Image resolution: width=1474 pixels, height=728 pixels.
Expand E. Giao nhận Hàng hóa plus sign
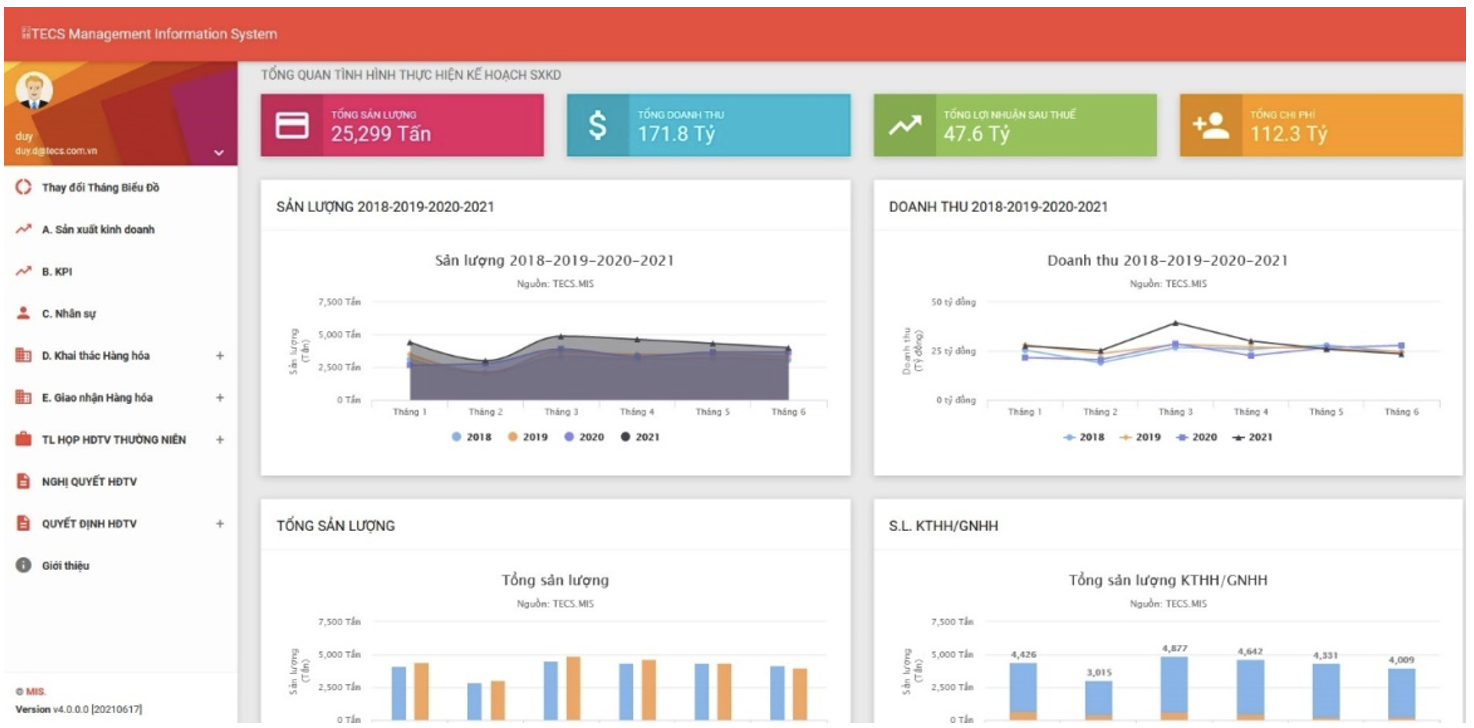tap(220, 398)
